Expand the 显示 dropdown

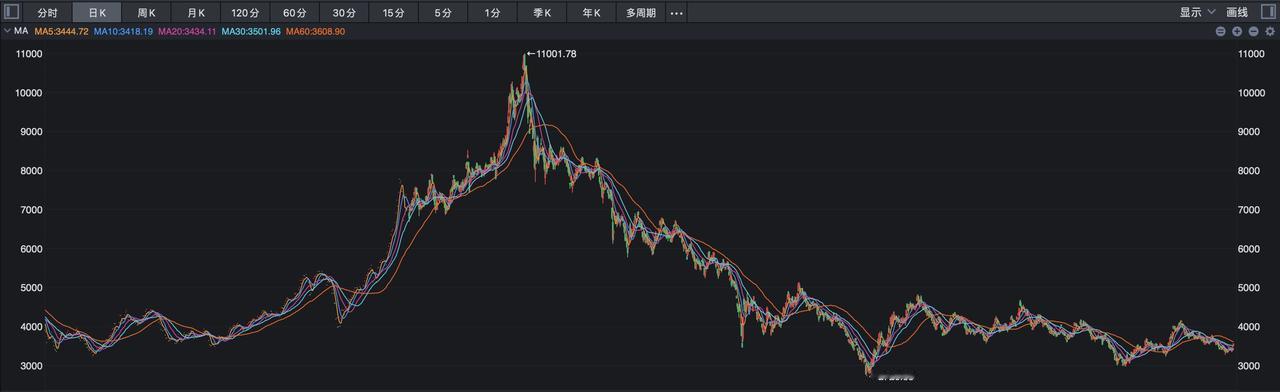pyautogui.click(x=1197, y=12)
